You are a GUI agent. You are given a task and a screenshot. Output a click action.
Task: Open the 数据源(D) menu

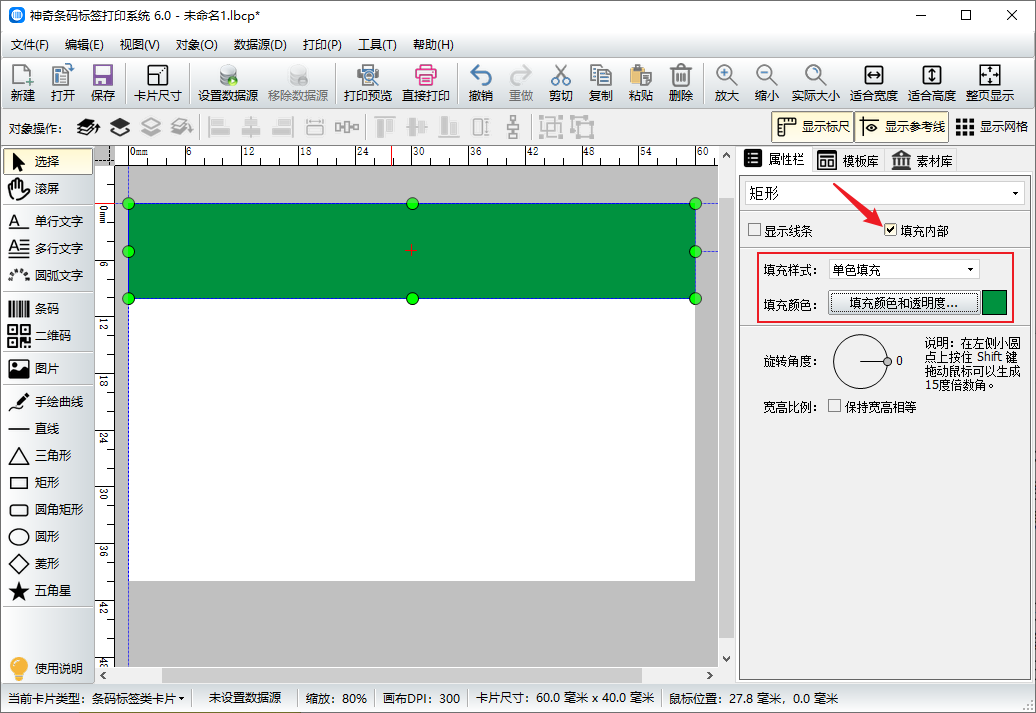tap(260, 45)
